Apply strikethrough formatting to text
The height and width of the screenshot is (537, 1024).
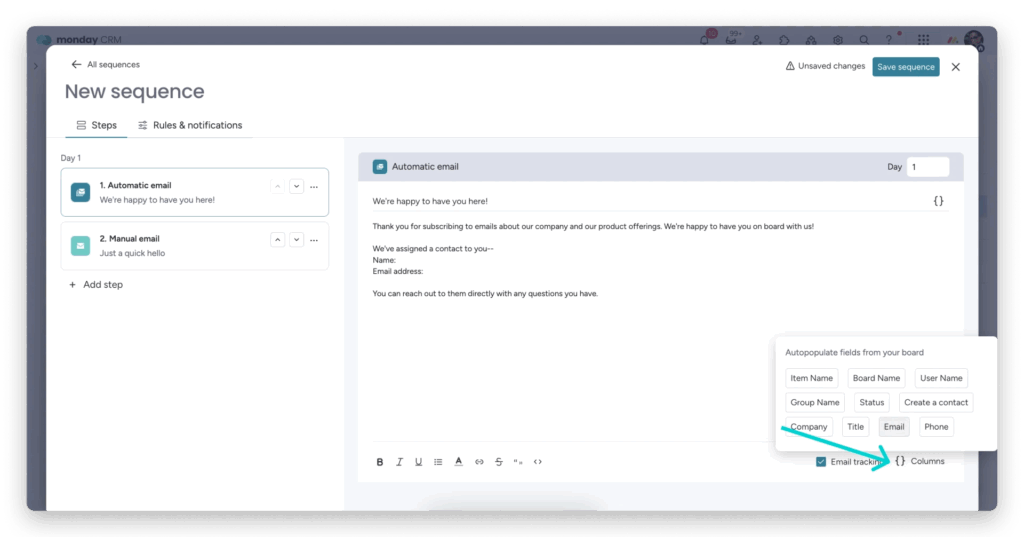click(x=498, y=462)
